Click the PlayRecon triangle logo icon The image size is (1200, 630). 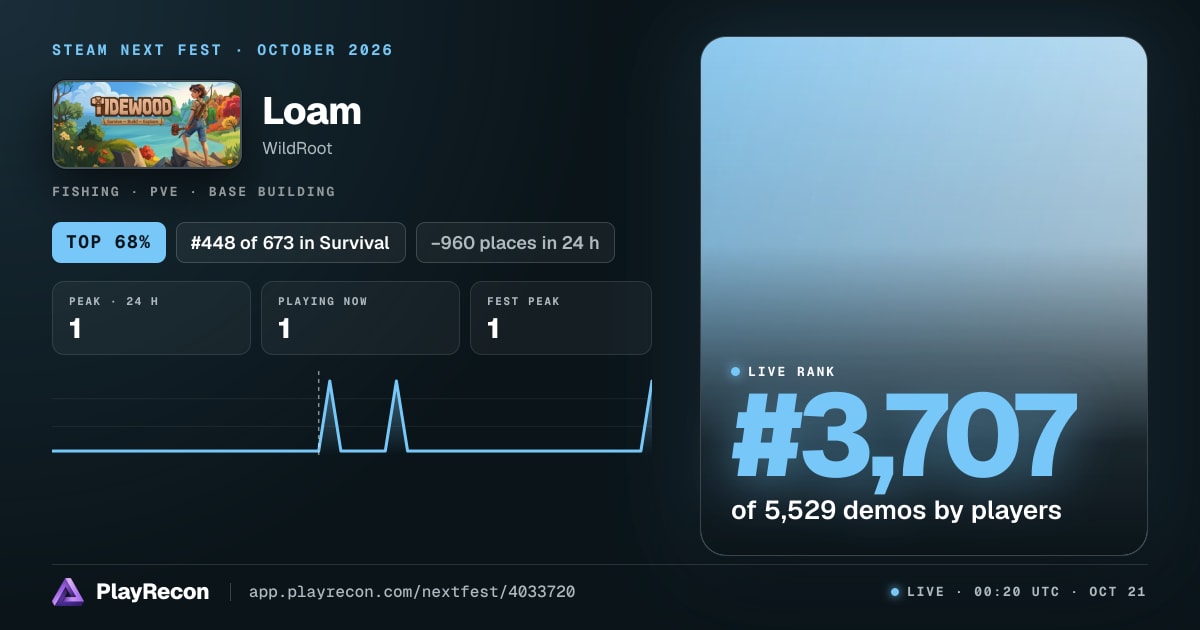(68, 592)
